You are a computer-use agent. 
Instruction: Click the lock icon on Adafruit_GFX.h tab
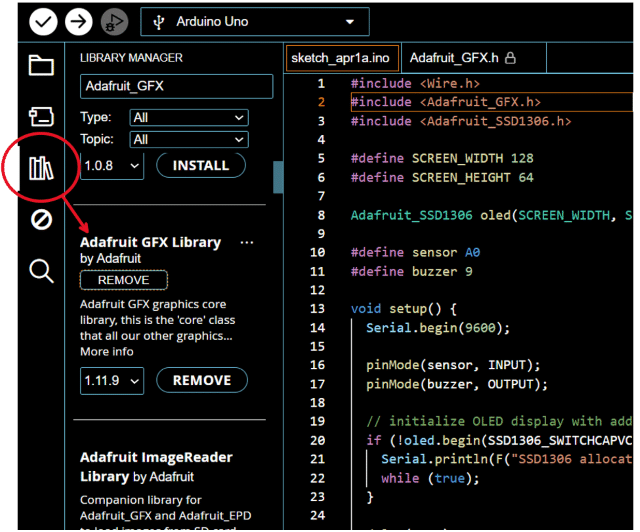pyautogui.click(x=510, y=58)
